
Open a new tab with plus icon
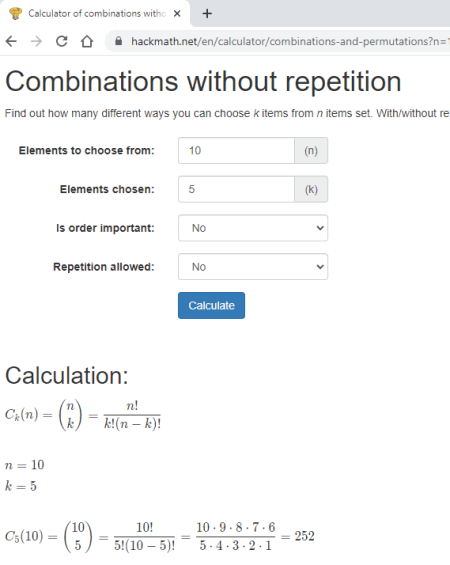207,14
